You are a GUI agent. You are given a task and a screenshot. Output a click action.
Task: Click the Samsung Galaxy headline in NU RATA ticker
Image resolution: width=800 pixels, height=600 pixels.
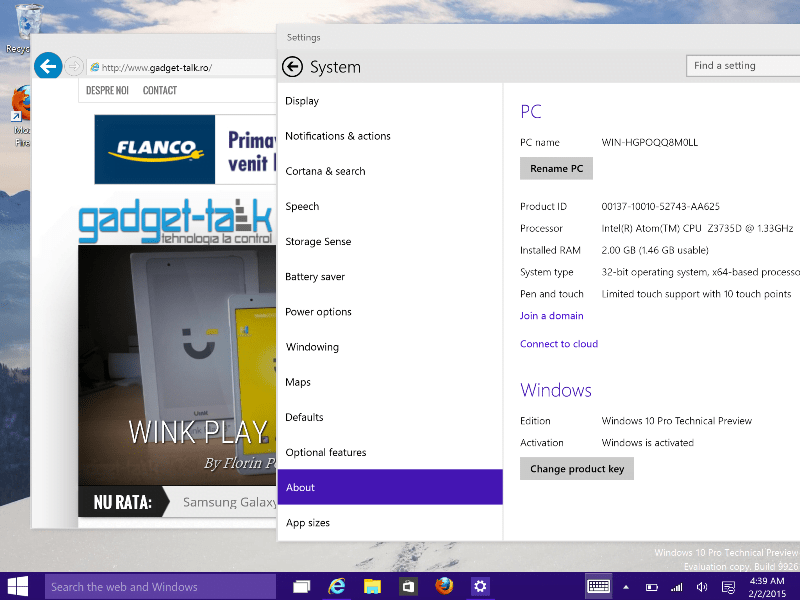click(230, 502)
